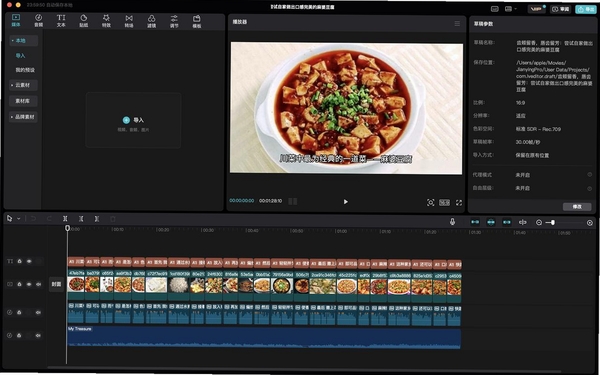
Task: Click the 修改 button in draft parameters
Action: tap(577, 207)
